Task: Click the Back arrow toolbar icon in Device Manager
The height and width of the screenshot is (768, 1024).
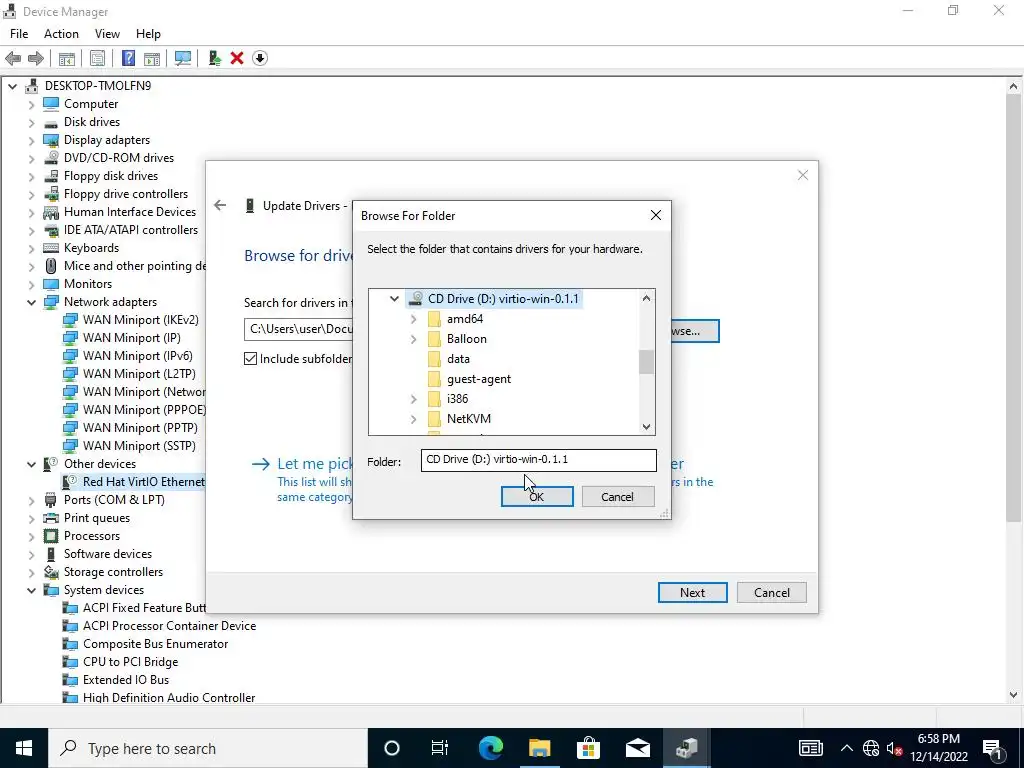Action: tap(13, 58)
